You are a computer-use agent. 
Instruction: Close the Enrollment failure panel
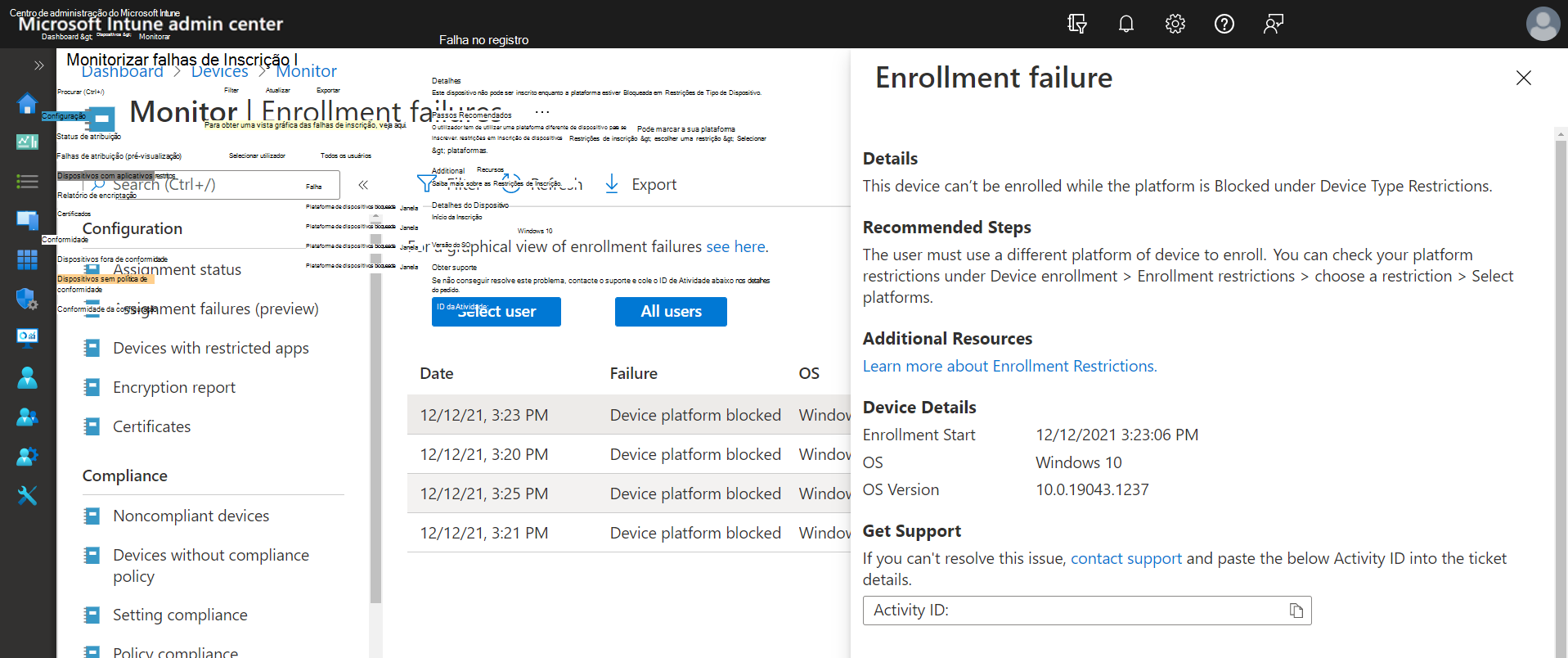1523,78
